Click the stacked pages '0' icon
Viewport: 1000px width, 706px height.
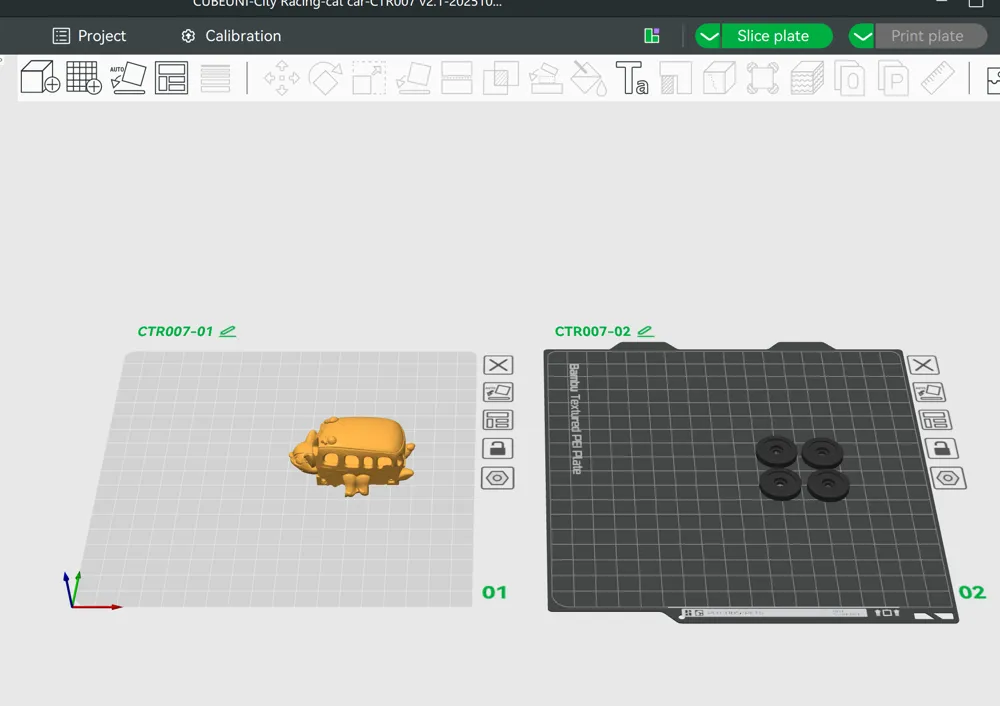tap(849, 77)
